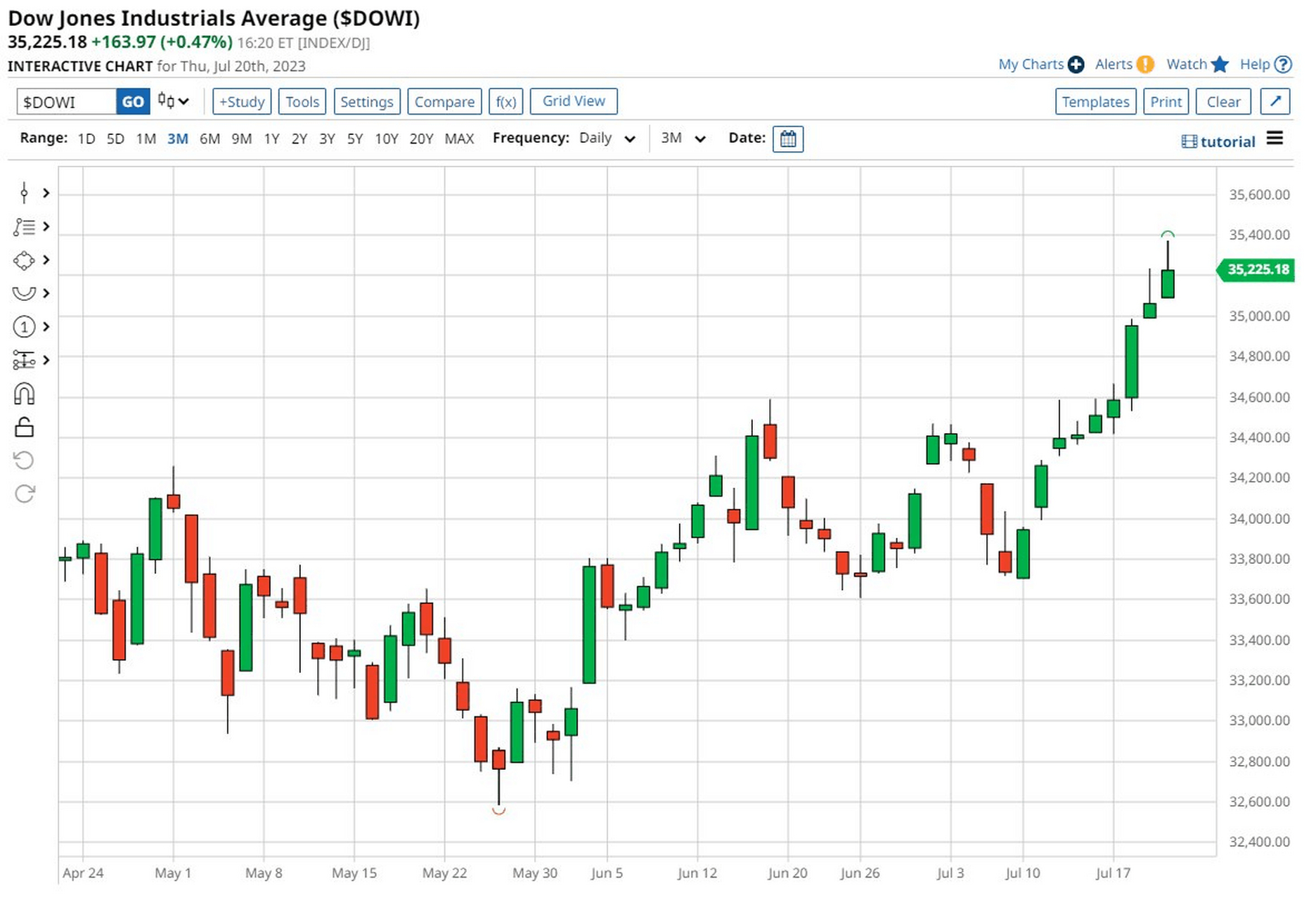This screenshot has height=900, width=1316.
Task: Click the Jul 17 date axis label
Action: tap(1113, 873)
